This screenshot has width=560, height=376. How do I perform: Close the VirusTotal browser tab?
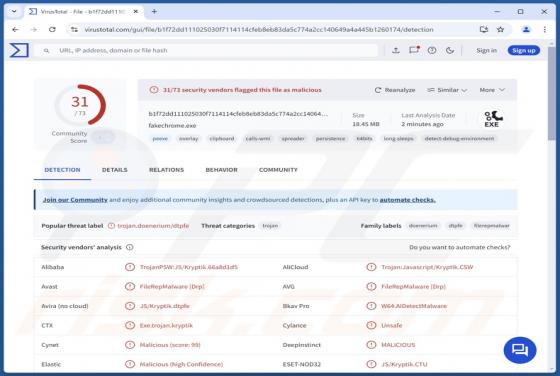point(136,11)
